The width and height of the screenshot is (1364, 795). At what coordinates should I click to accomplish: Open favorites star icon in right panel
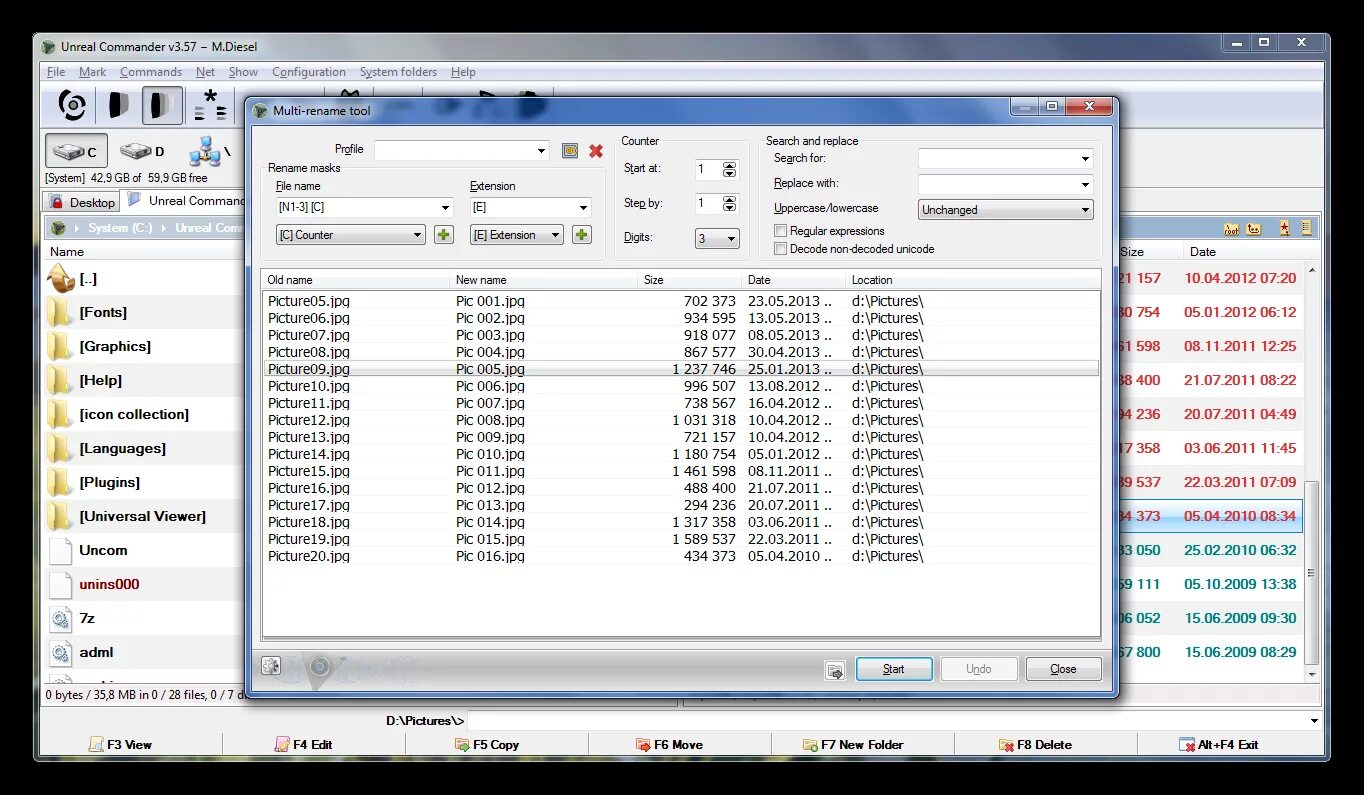tap(1284, 228)
